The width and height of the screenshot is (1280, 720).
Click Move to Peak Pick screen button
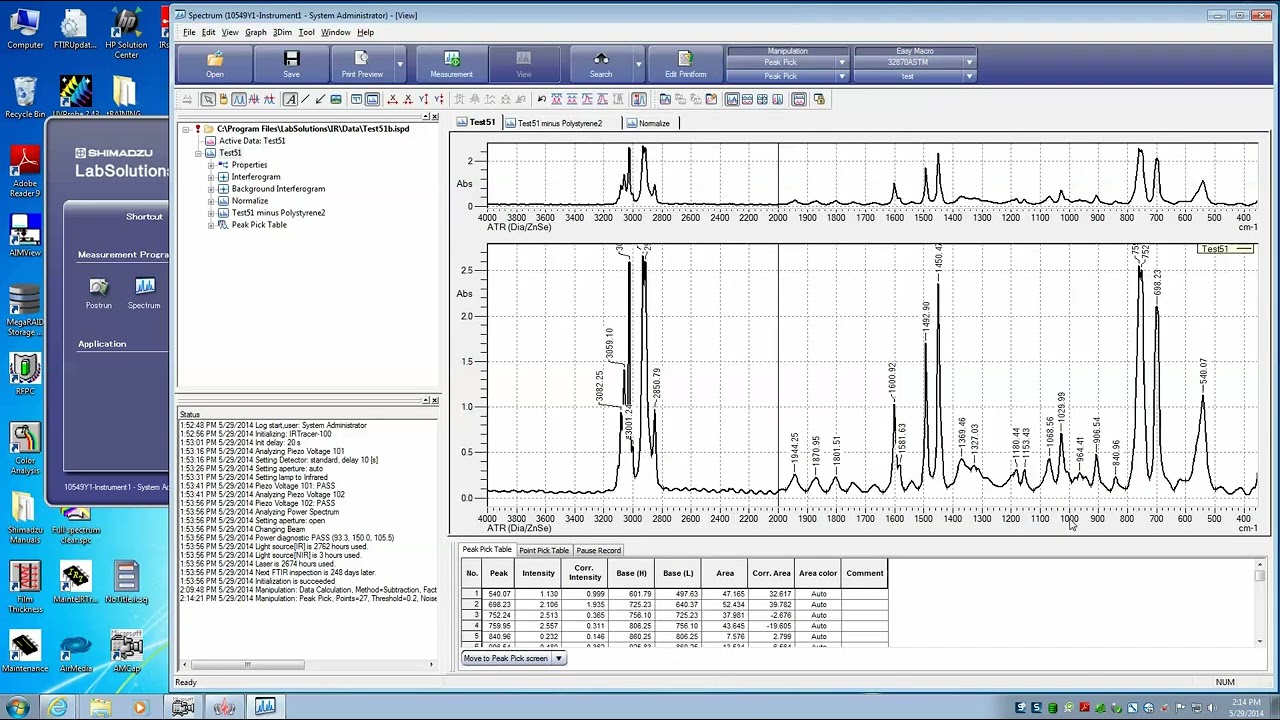506,658
